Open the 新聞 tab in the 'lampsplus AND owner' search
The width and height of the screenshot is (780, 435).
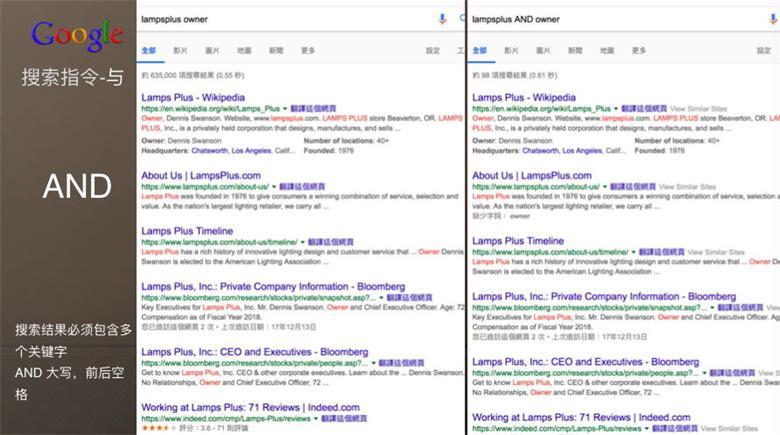[x=575, y=50]
